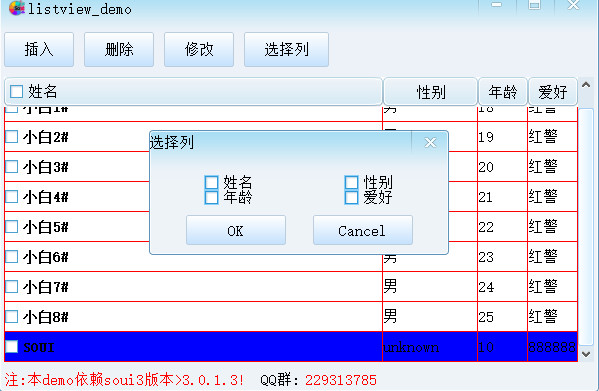
Task: Click the 插入 button
Action: 39,50
